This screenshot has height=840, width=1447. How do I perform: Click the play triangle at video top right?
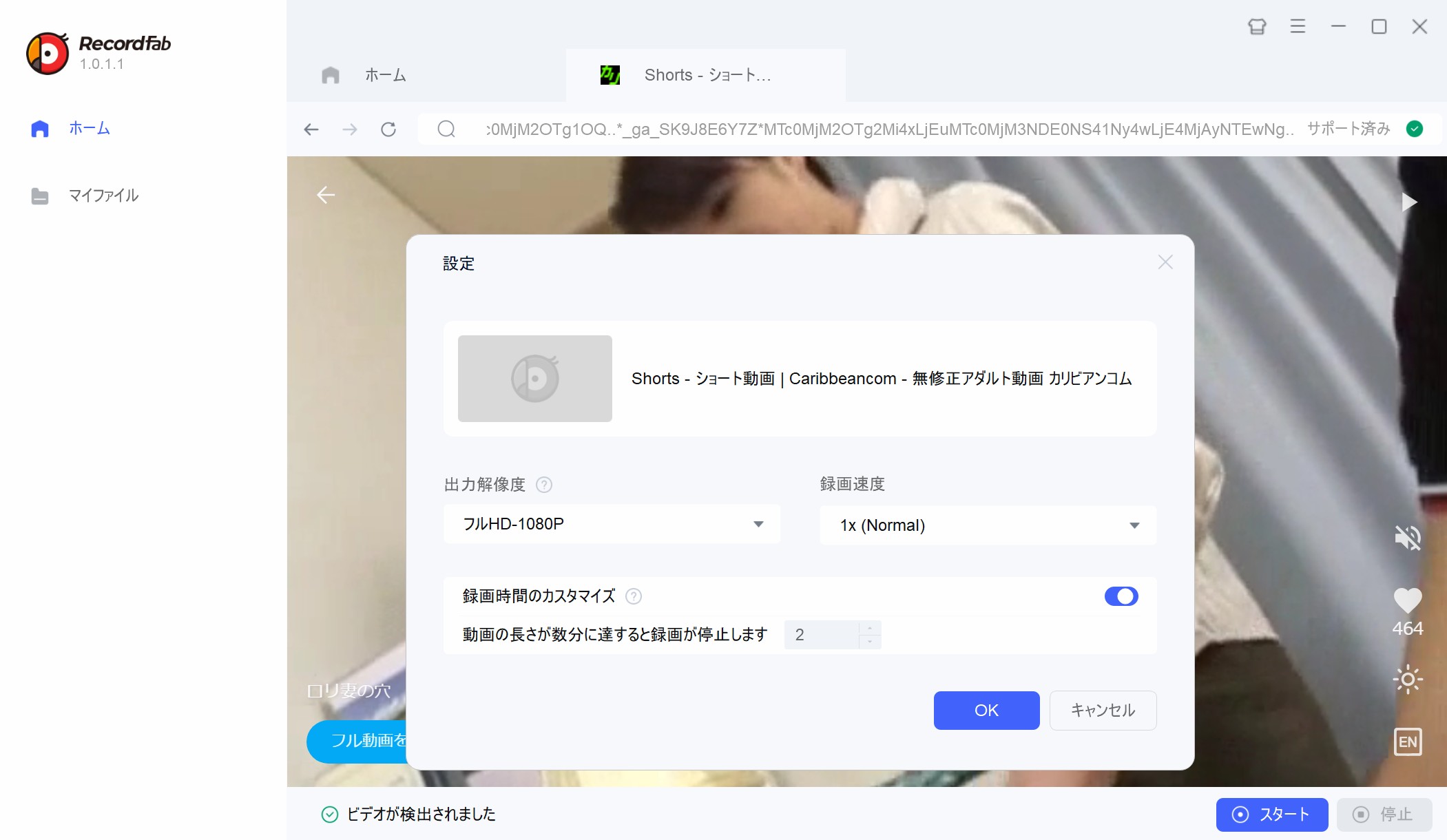1409,202
